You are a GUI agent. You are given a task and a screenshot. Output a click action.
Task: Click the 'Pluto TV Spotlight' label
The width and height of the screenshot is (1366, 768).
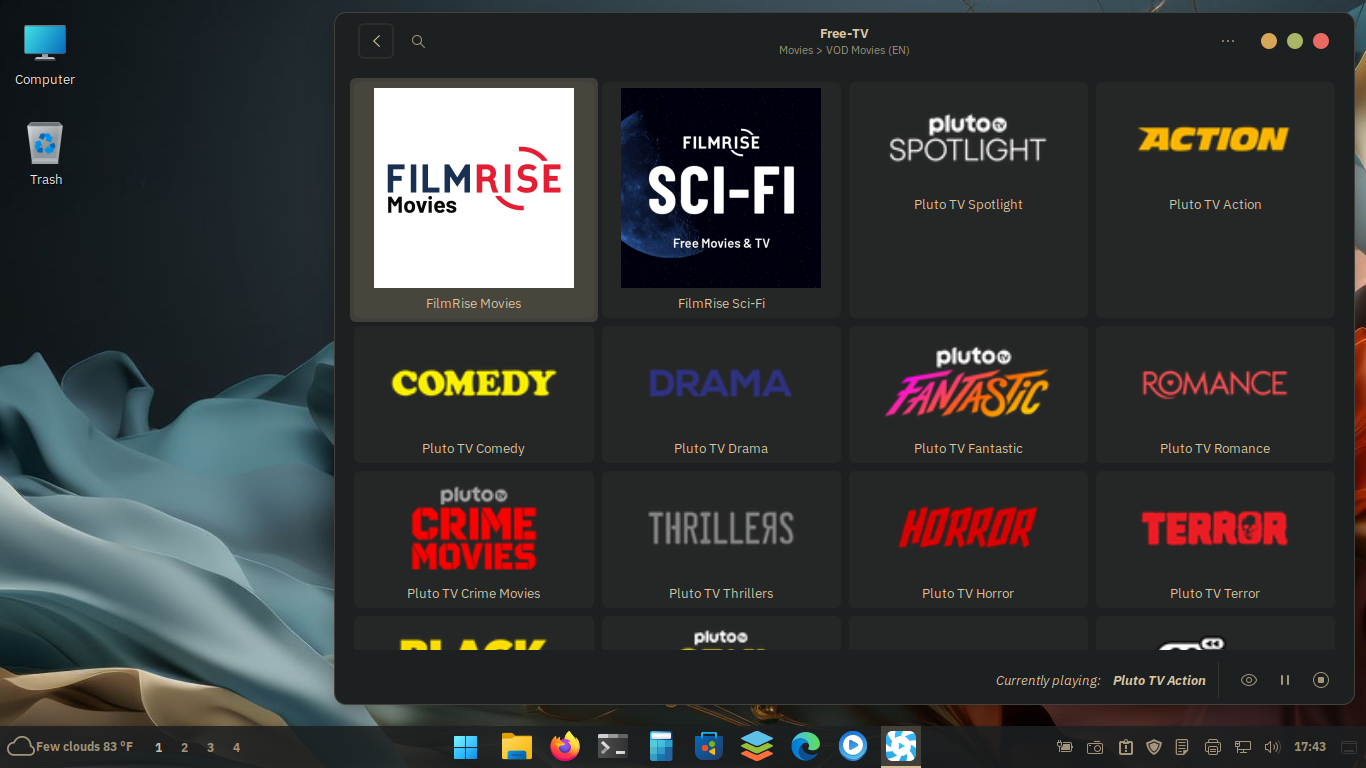pos(968,204)
